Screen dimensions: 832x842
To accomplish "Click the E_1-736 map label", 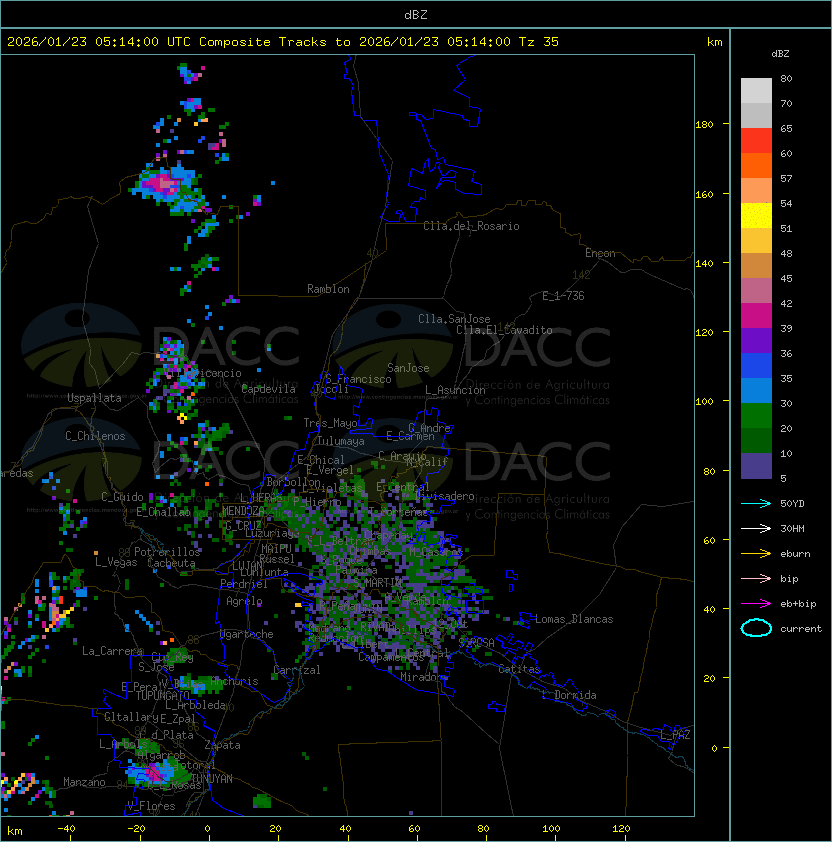I will pos(563,296).
